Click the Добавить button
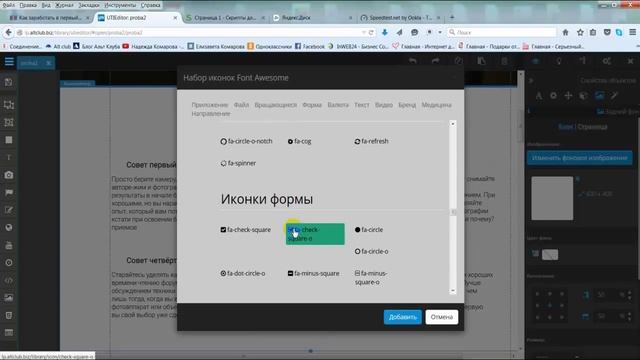The height and width of the screenshot is (360, 640). pos(402,317)
